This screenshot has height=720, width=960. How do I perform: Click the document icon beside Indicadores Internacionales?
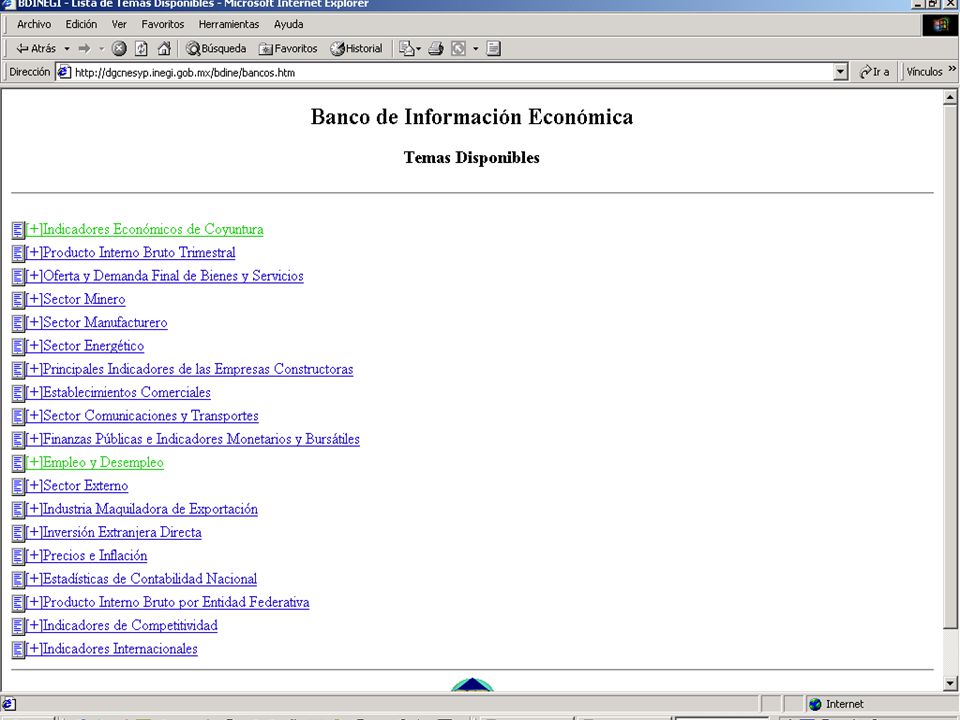pyautogui.click(x=18, y=648)
